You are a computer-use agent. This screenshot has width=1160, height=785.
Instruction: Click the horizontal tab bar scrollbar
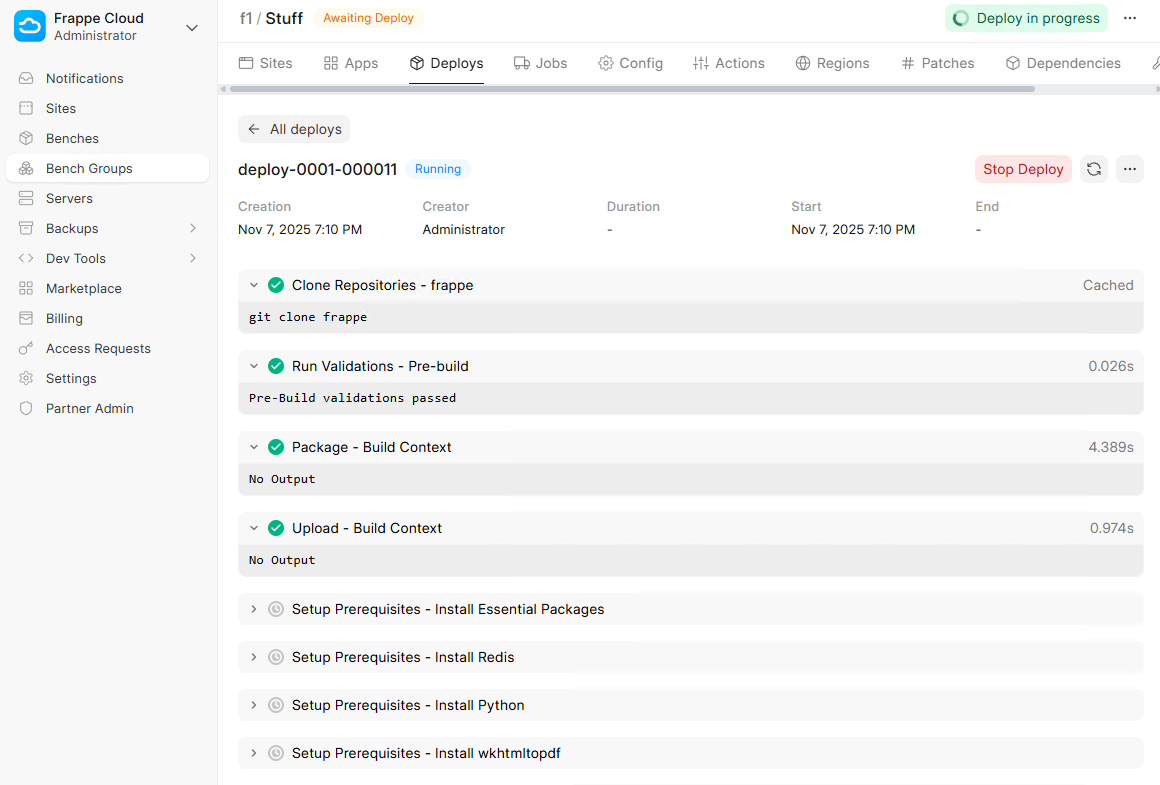(x=632, y=89)
